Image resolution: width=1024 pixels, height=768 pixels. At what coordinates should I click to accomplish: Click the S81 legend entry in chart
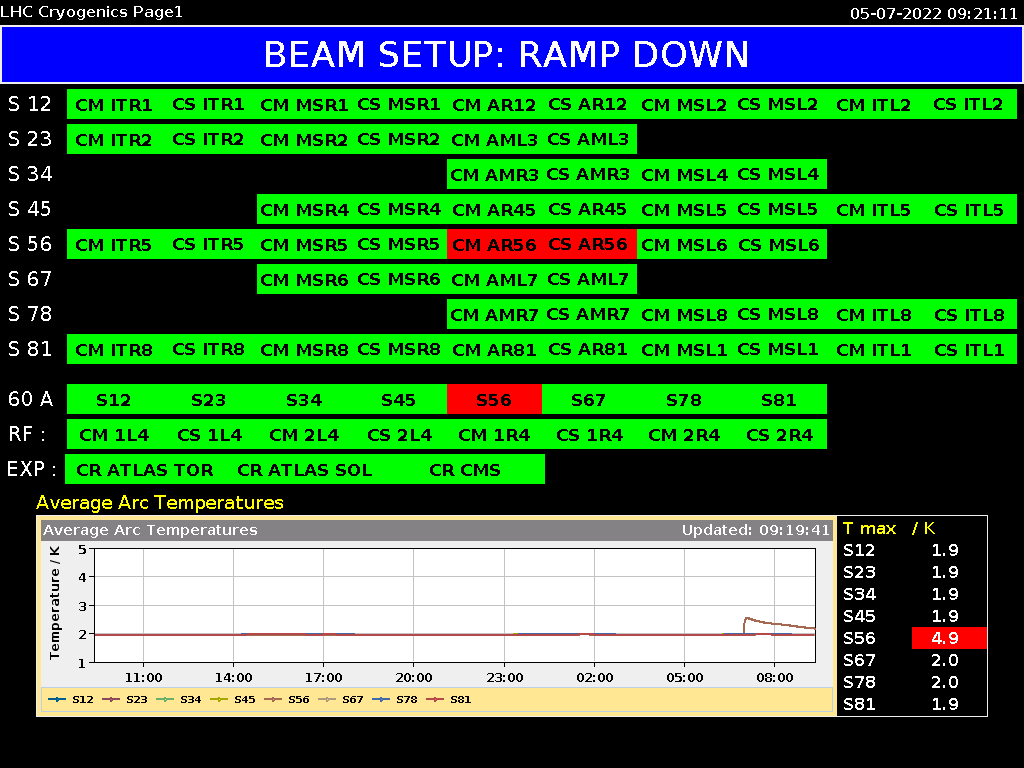448,699
